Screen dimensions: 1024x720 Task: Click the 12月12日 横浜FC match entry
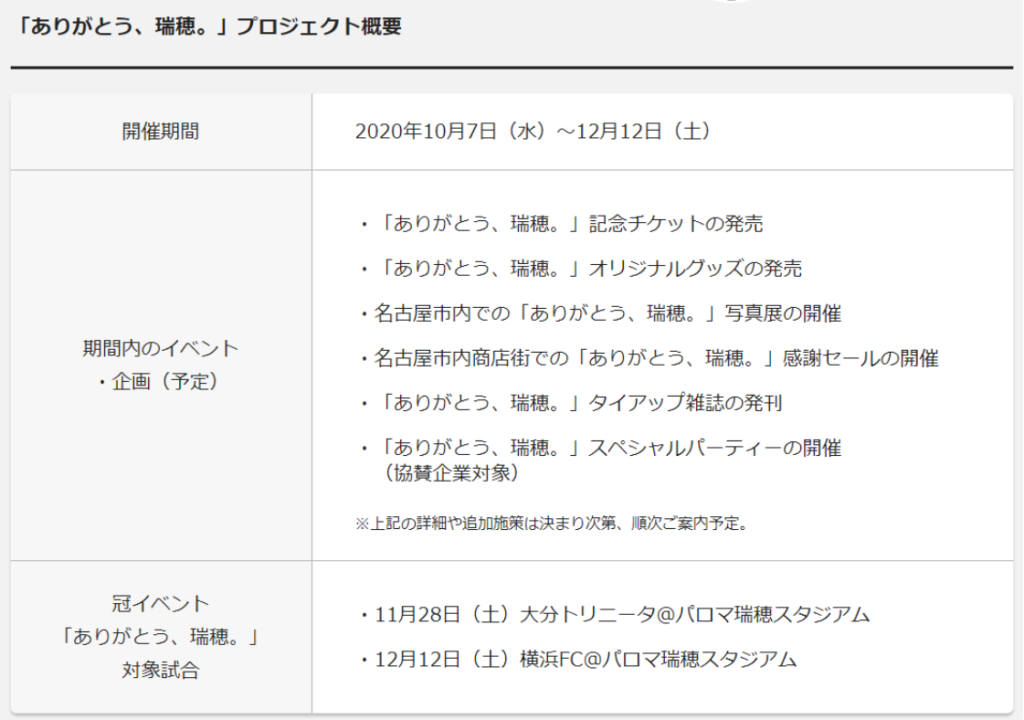pos(577,659)
